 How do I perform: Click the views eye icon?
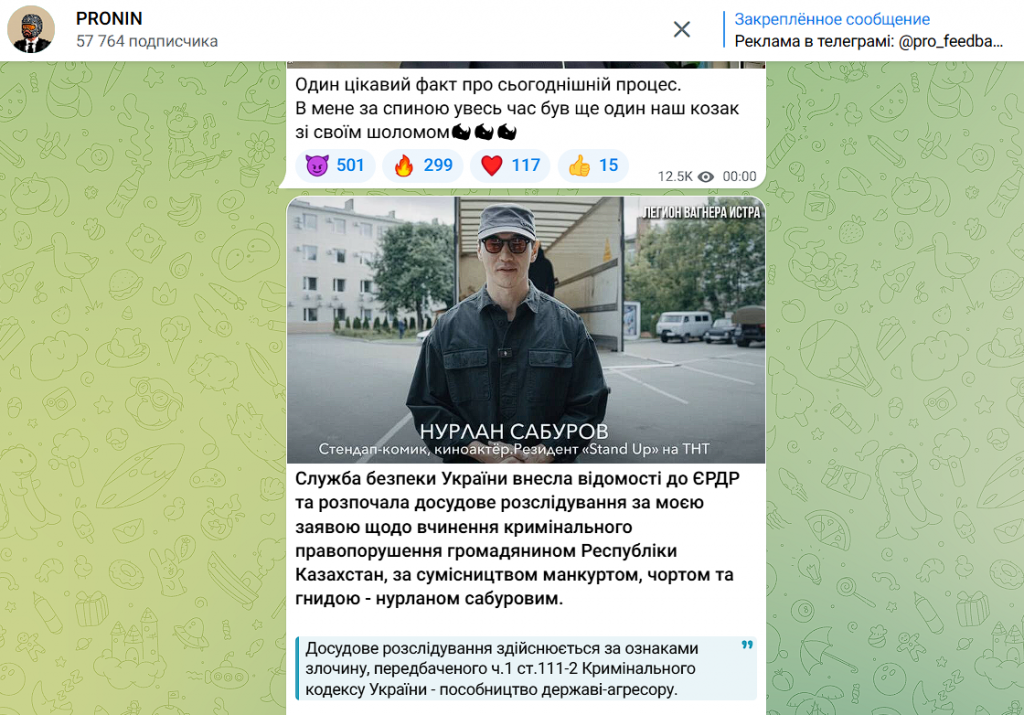(706, 177)
